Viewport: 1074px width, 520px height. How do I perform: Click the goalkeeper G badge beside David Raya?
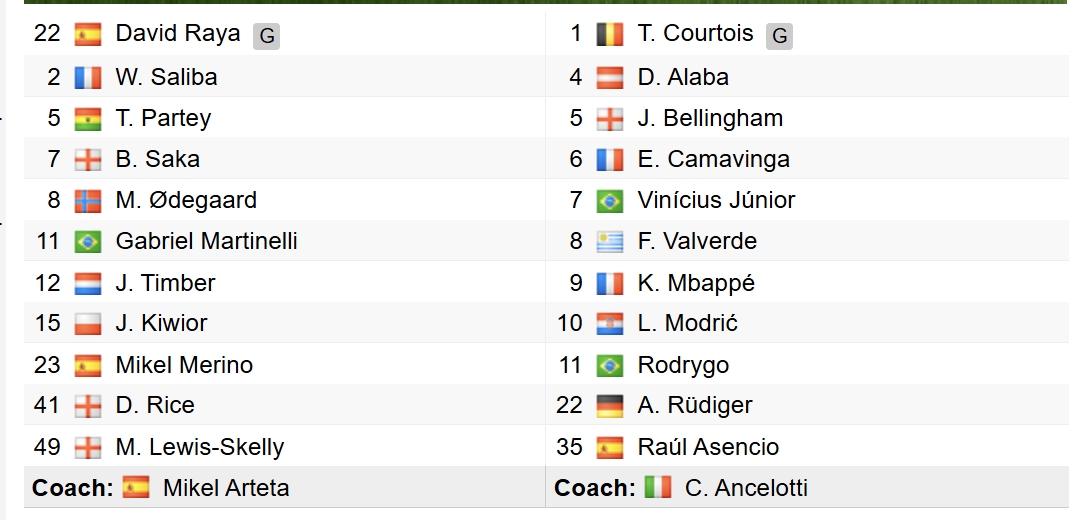[266, 36]
